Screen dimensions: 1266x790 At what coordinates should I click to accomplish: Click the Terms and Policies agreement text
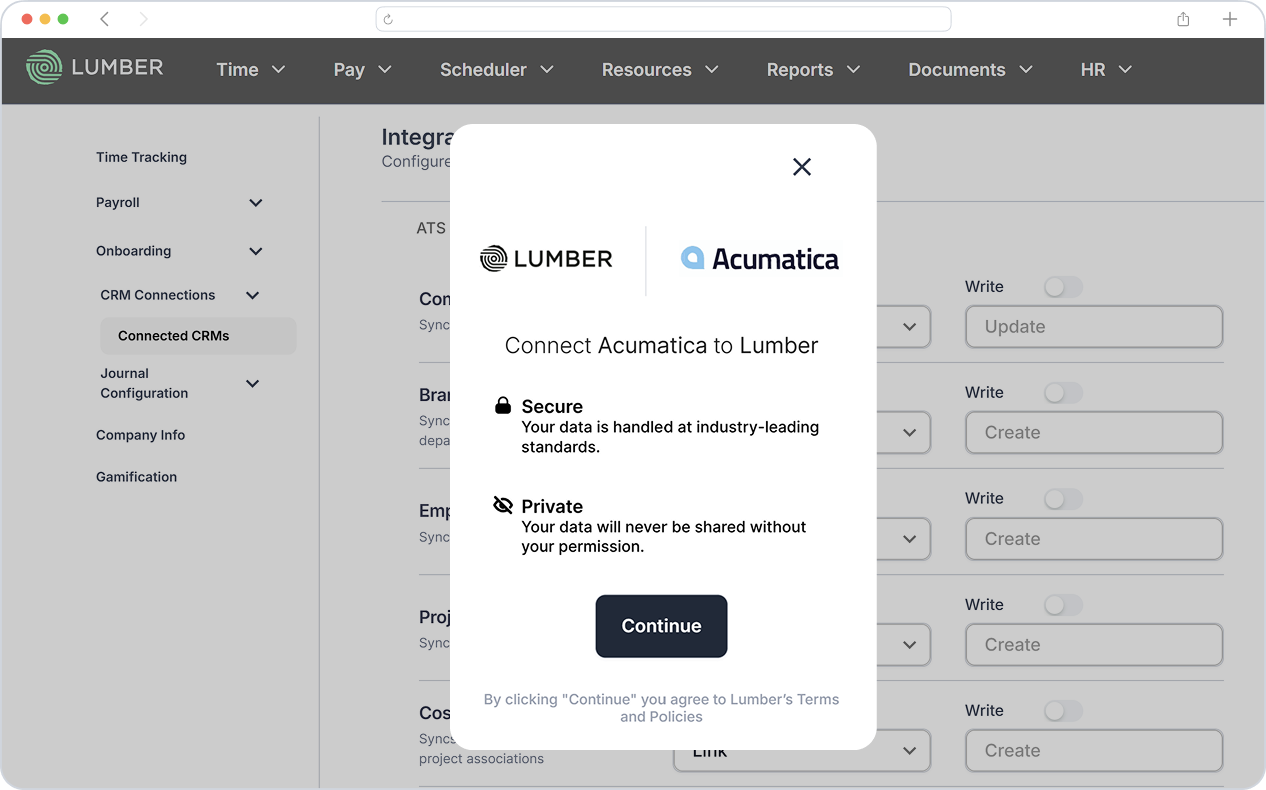click(661, 708)
